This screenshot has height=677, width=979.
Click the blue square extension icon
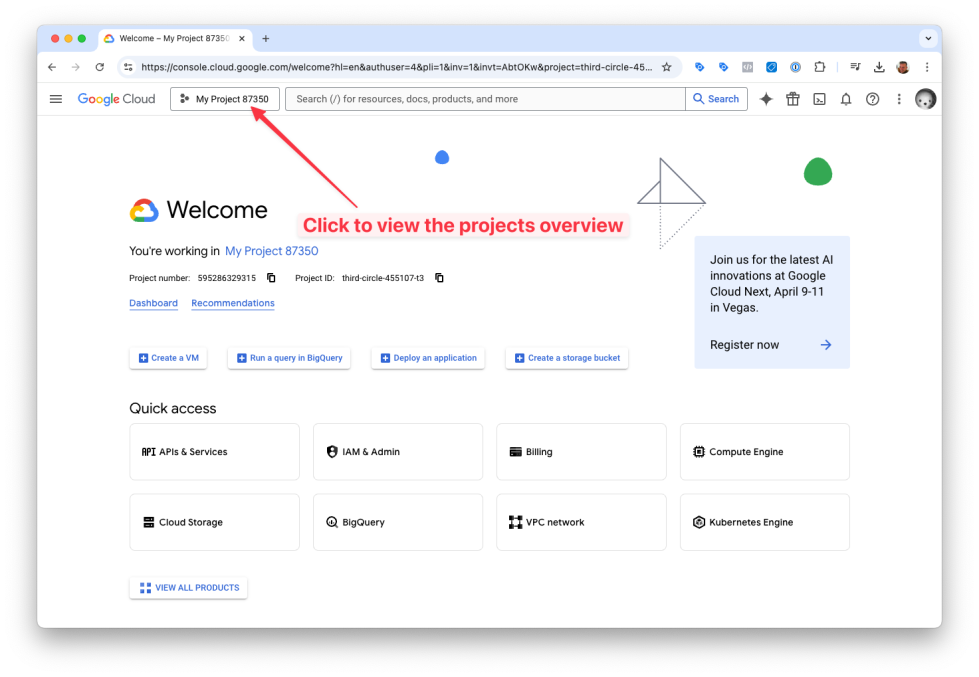[772, 67]
